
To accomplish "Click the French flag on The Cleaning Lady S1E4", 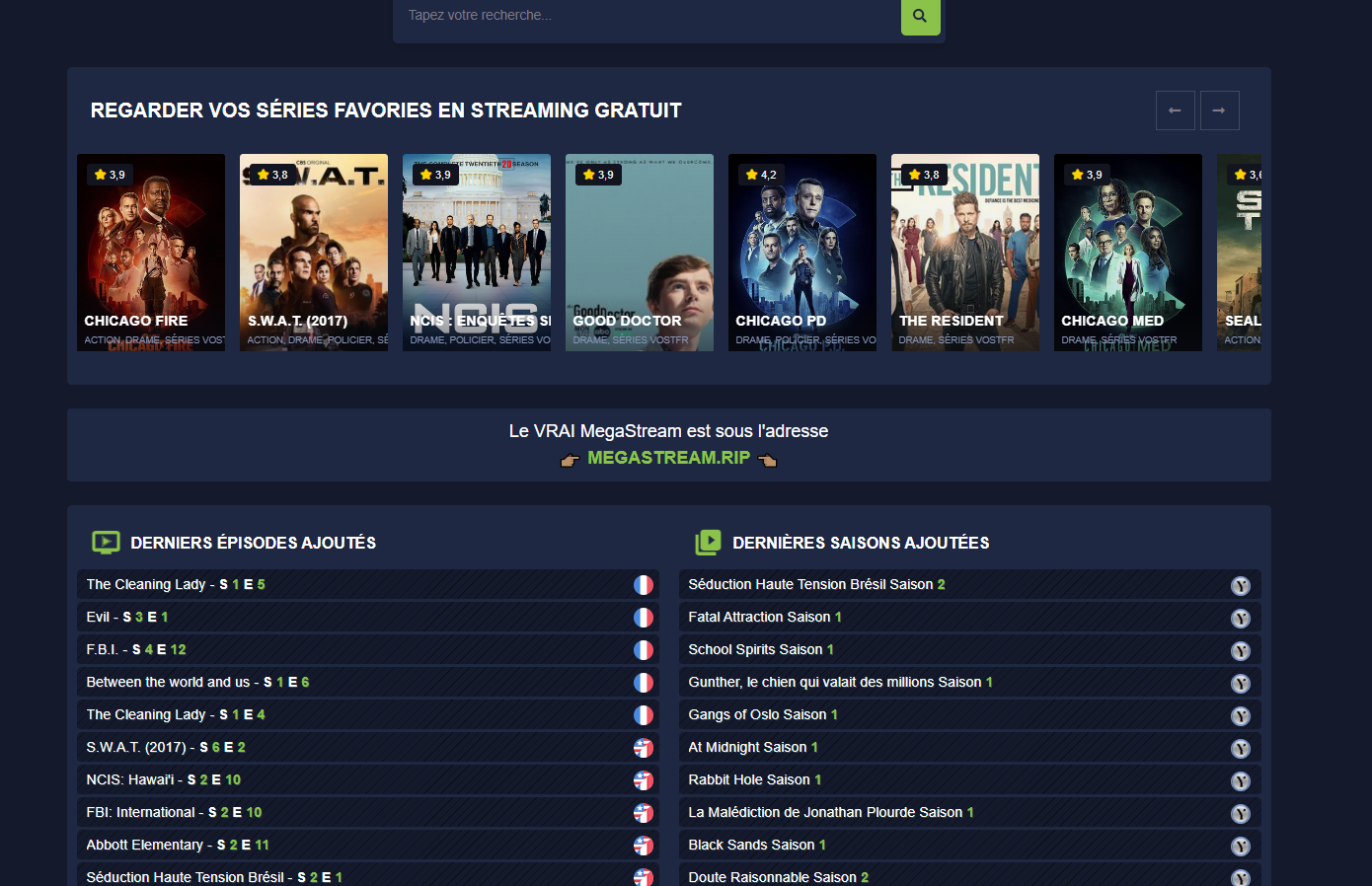I will click(644, 715).
